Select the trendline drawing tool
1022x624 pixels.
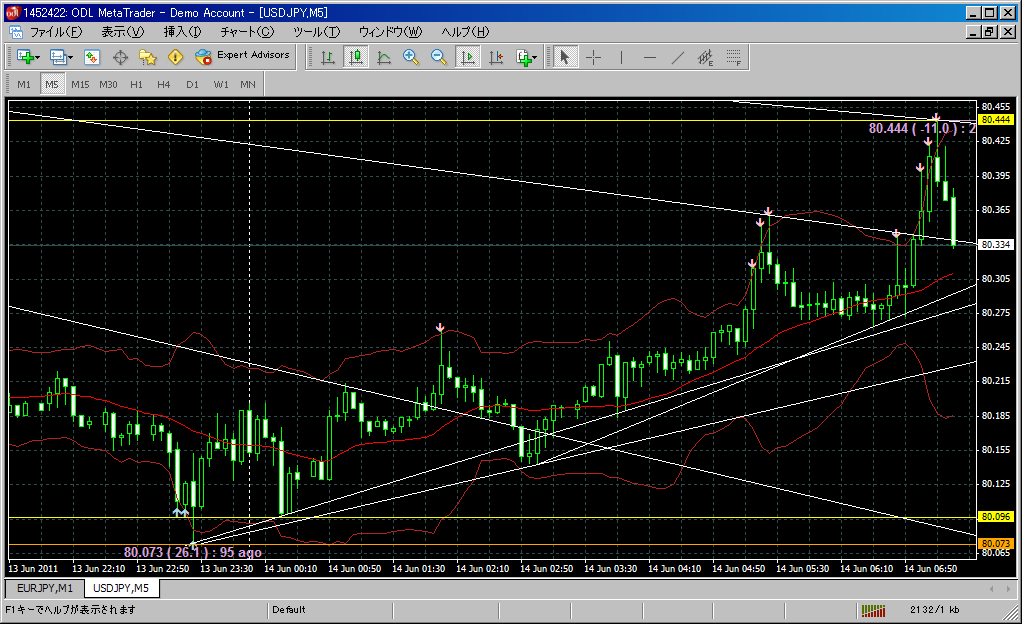(678, 57)
